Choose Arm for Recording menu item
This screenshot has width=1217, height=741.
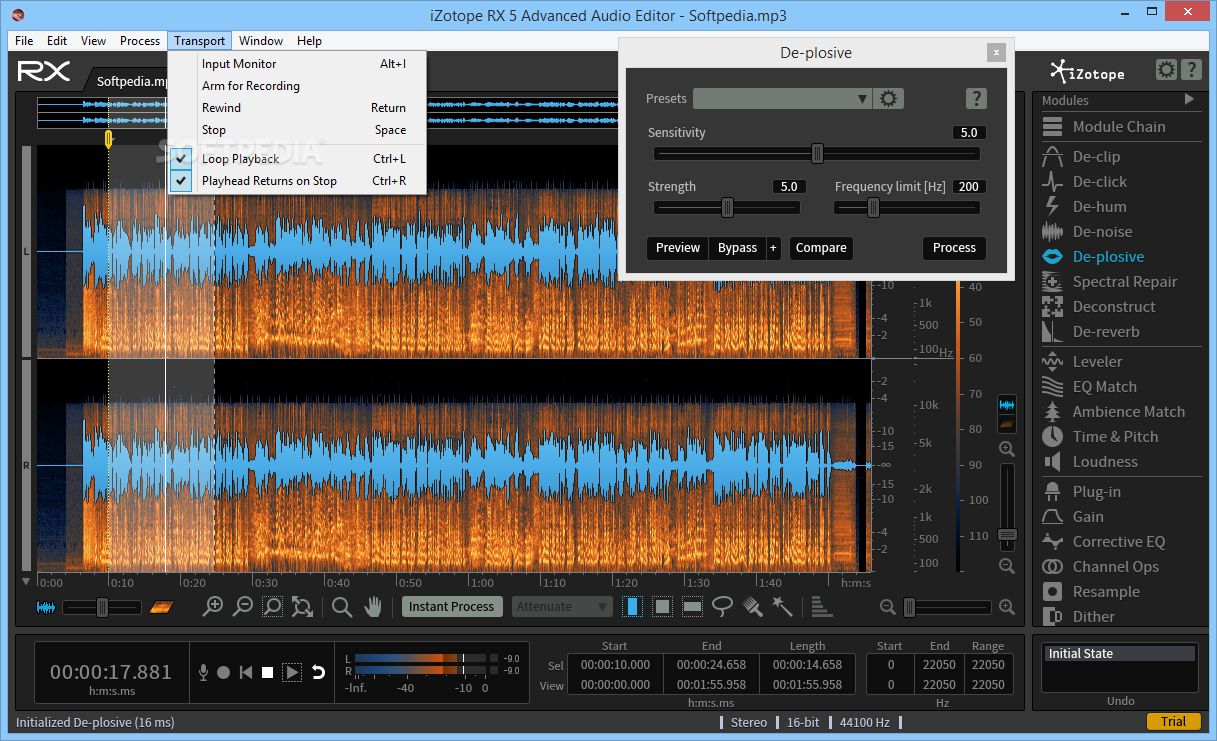tap(297, 86)
